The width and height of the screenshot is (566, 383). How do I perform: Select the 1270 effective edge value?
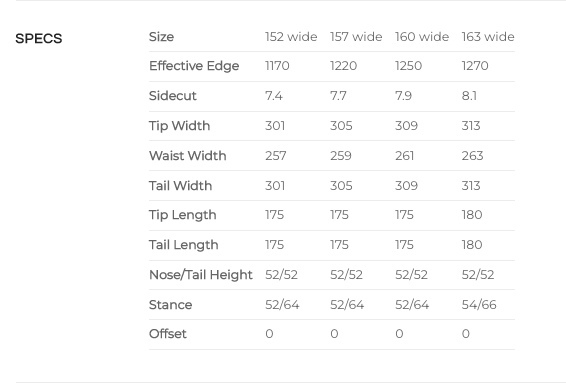[x=475, y=66]
